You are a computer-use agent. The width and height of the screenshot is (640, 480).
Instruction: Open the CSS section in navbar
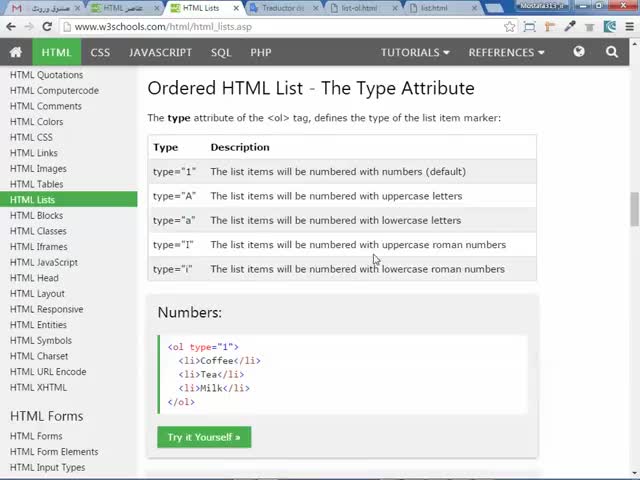point(100,52)
